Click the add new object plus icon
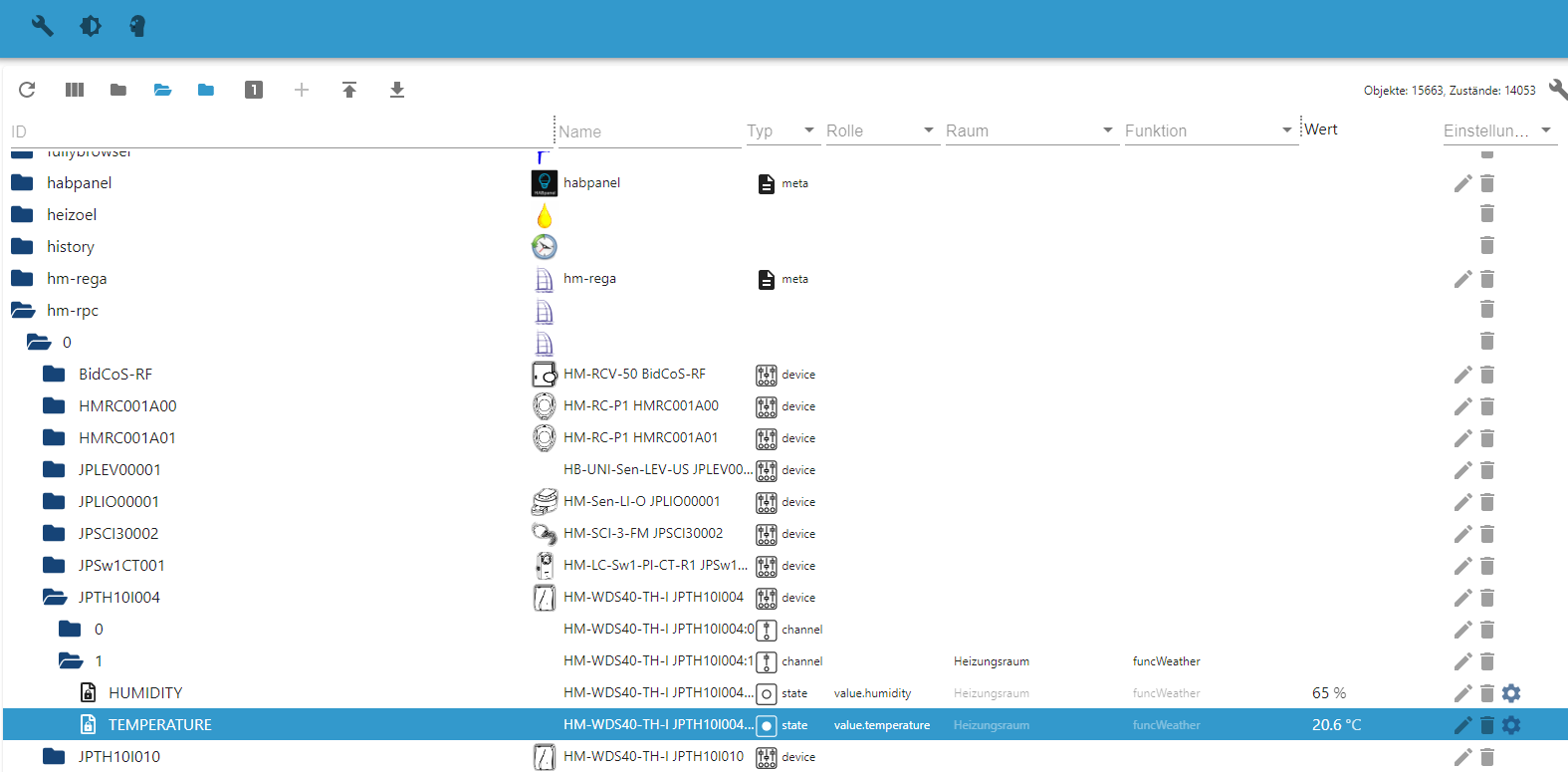This screenshot has width=1568, height=772. pyautogui.click(x=302, y=90)
